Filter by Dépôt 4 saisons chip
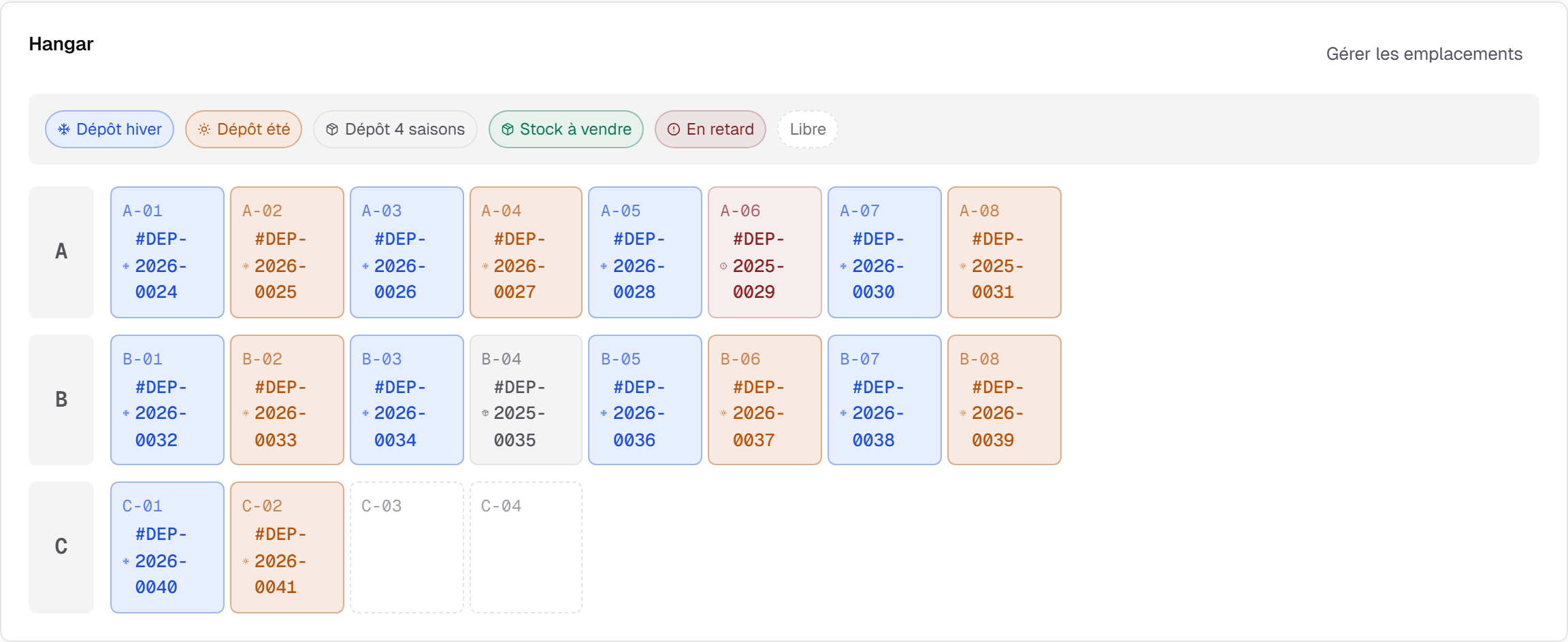Viewport: 1568px width, 642px height. coord(395,129)
